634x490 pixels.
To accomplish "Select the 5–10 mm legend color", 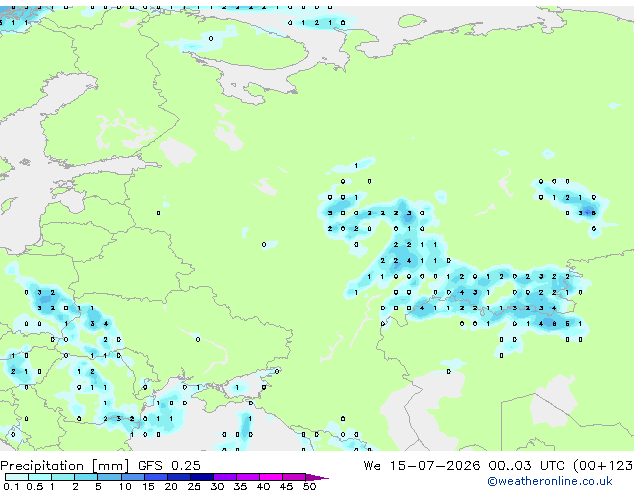I will [x=109, y=477].
